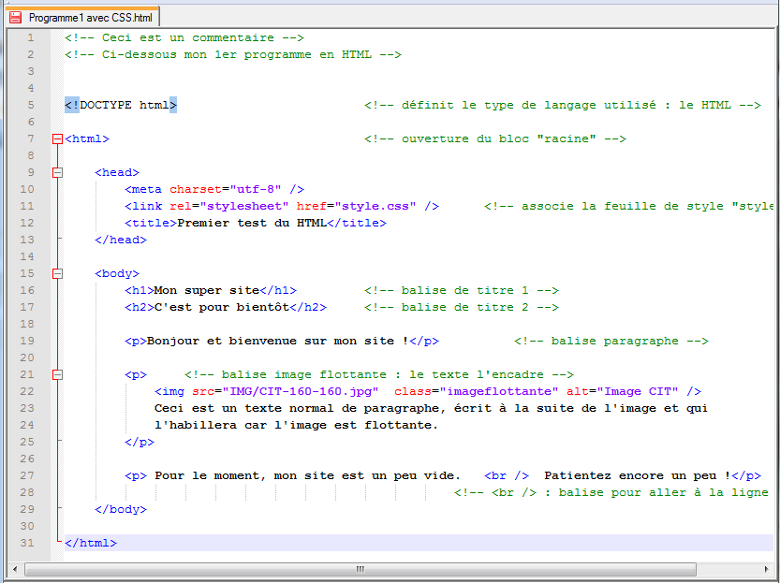Click the h2 text "C'est pour bientôt"

[x=222, y=307]
